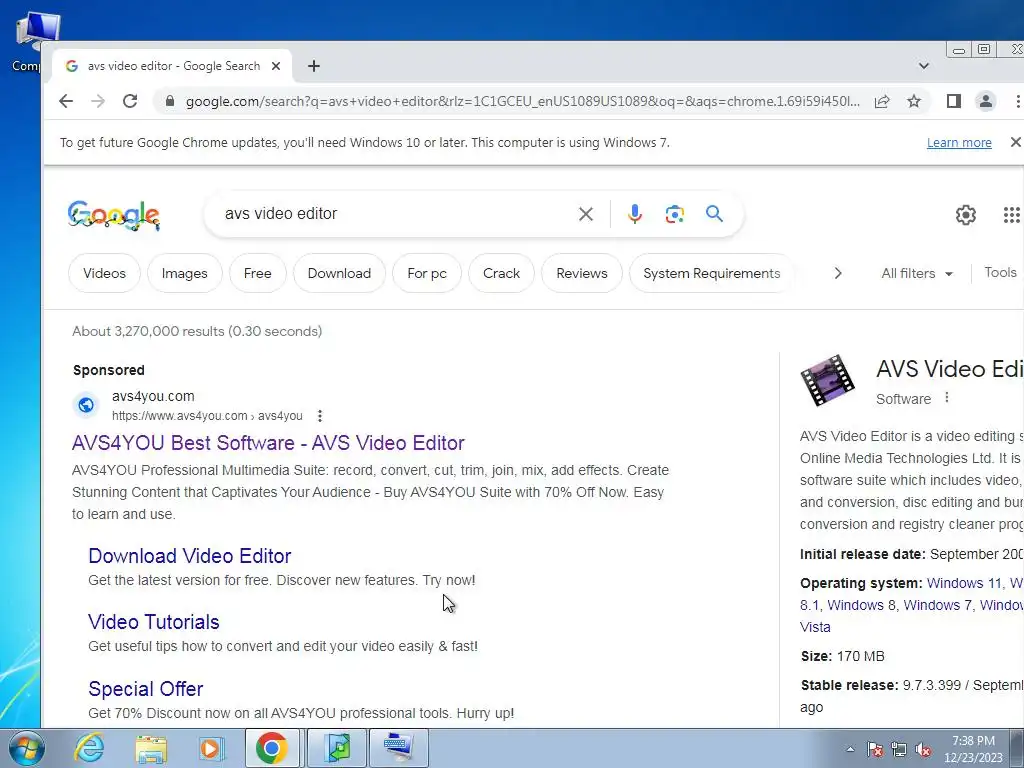This screenshot has width=1024, height=768.
Task: Select the Images filter chip
Action: [185, 274]
